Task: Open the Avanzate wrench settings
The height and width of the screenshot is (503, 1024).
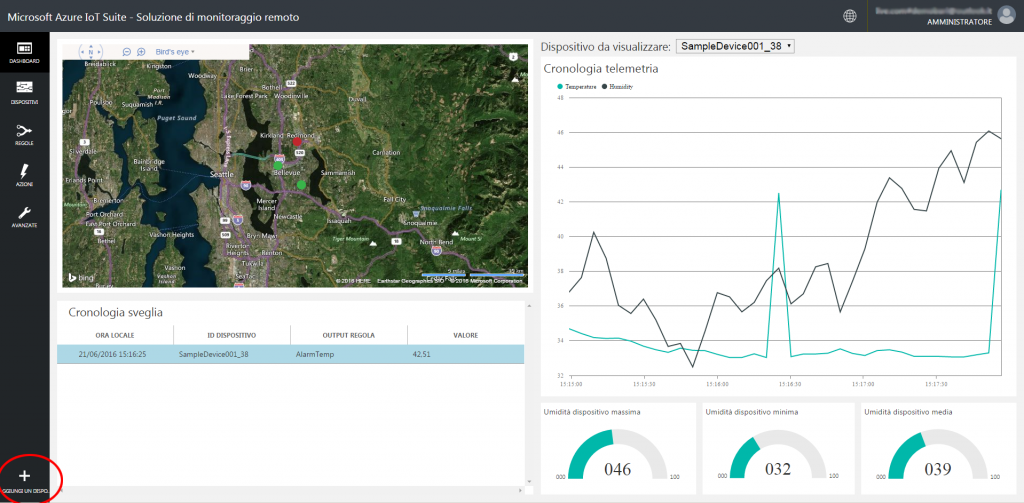Action: pos(24,216)
